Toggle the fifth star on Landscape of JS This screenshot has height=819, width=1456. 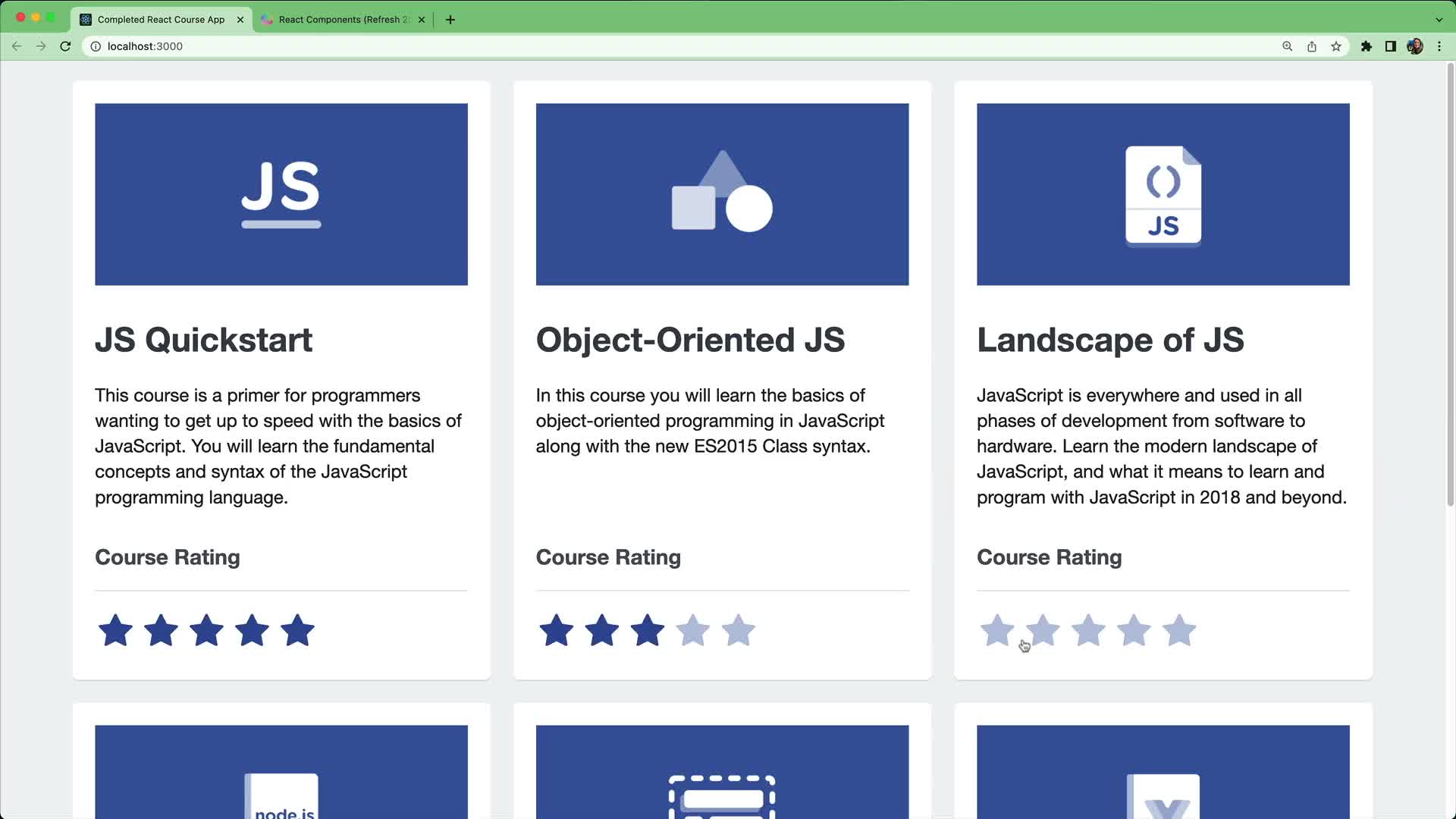tap(1178, 630)
